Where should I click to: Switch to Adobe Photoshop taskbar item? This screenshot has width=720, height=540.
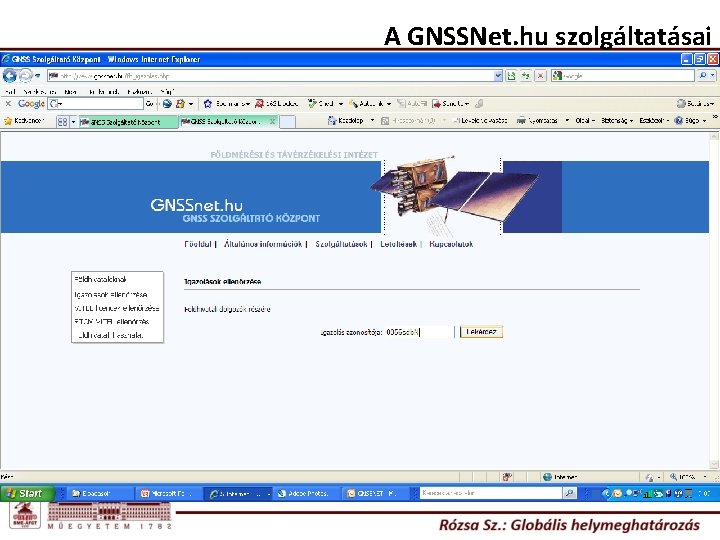click(x=307, y=493)
